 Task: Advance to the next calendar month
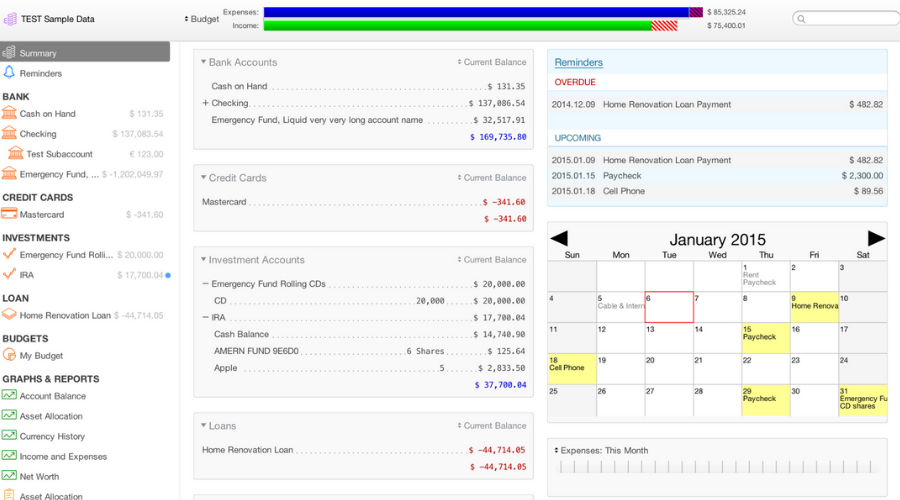[x=876, y=239]
